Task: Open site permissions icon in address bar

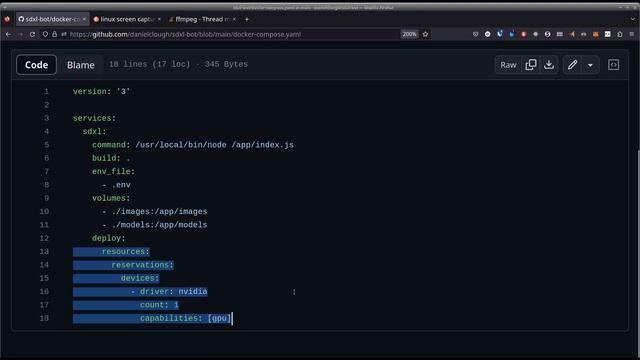Action: [x=64, y=34]
